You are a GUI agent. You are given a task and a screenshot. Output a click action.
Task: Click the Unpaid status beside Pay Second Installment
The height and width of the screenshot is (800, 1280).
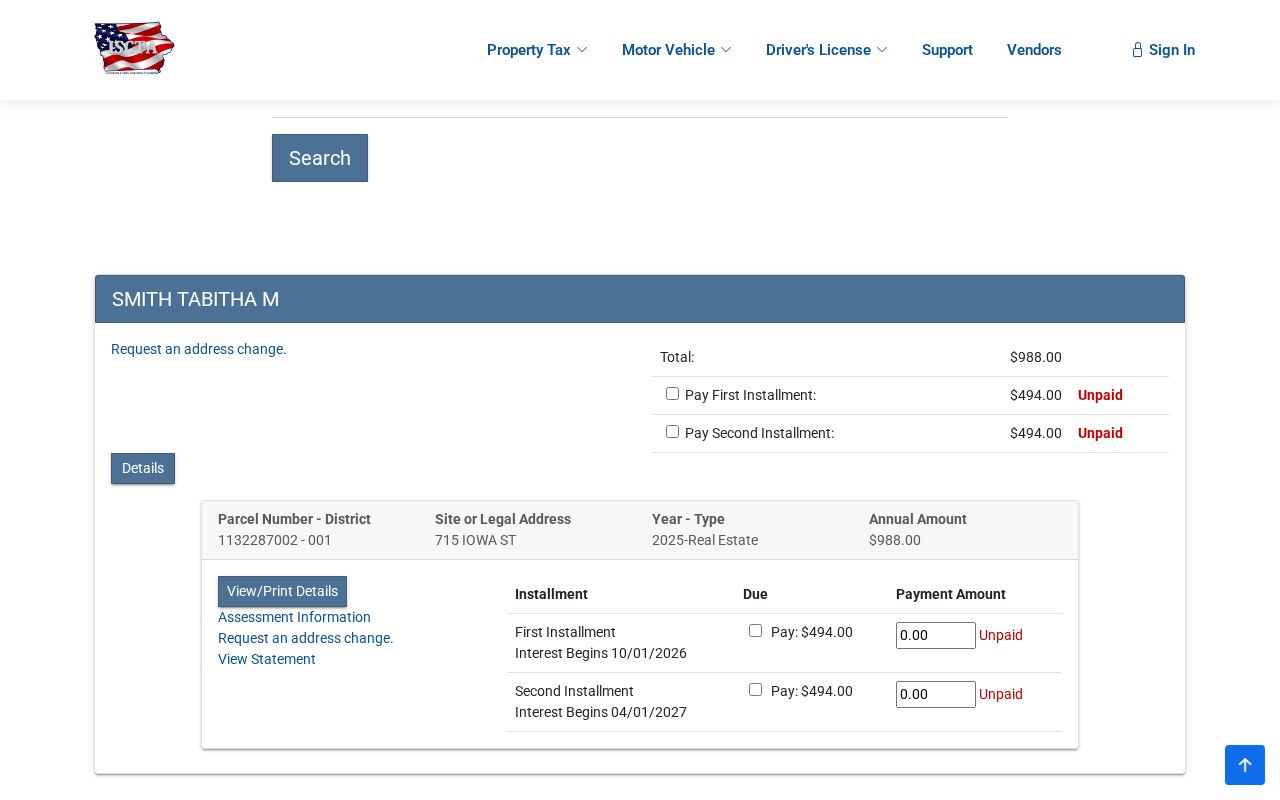(1100, 433)
